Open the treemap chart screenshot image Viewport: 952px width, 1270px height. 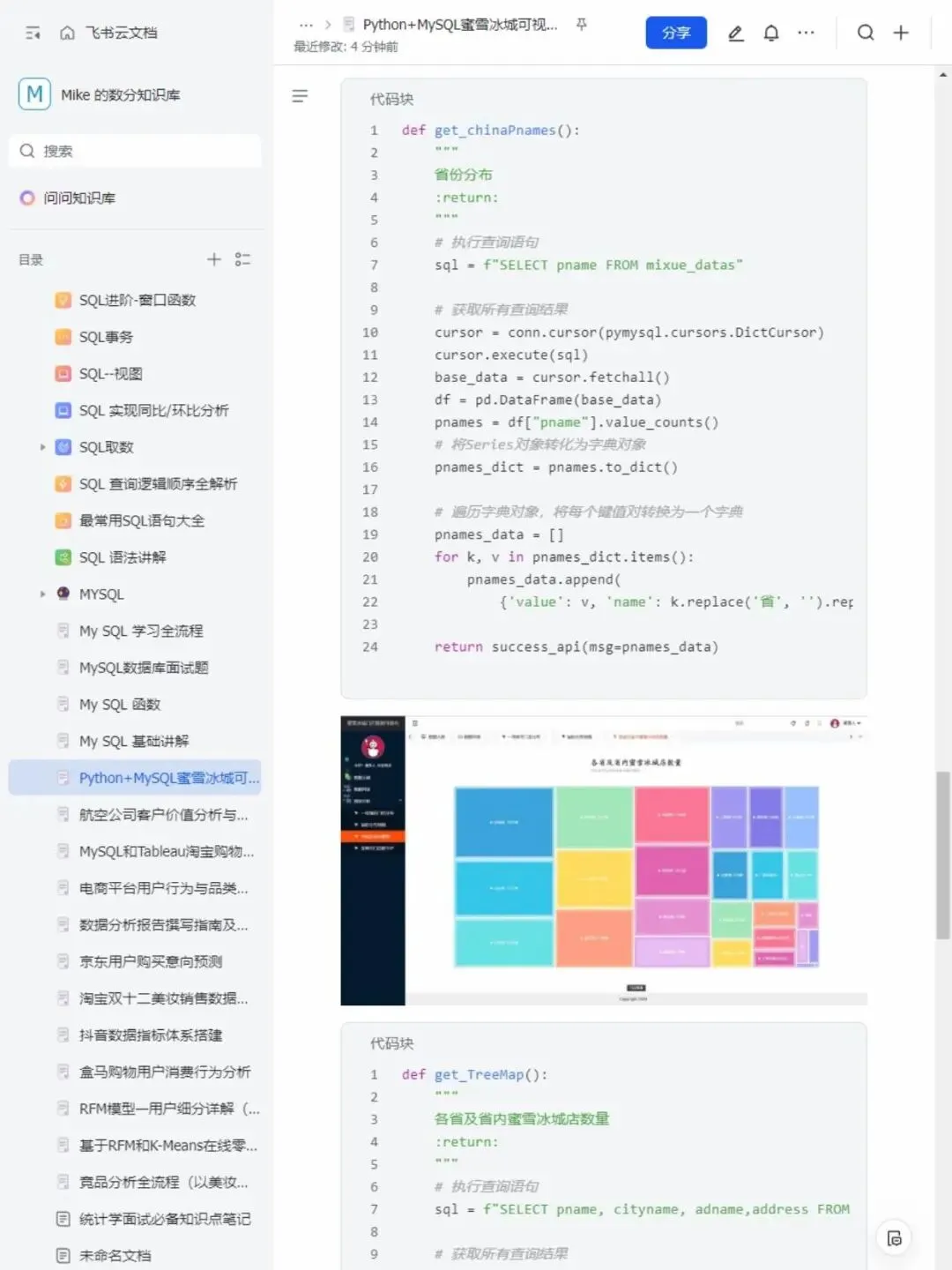coord(604,861)
